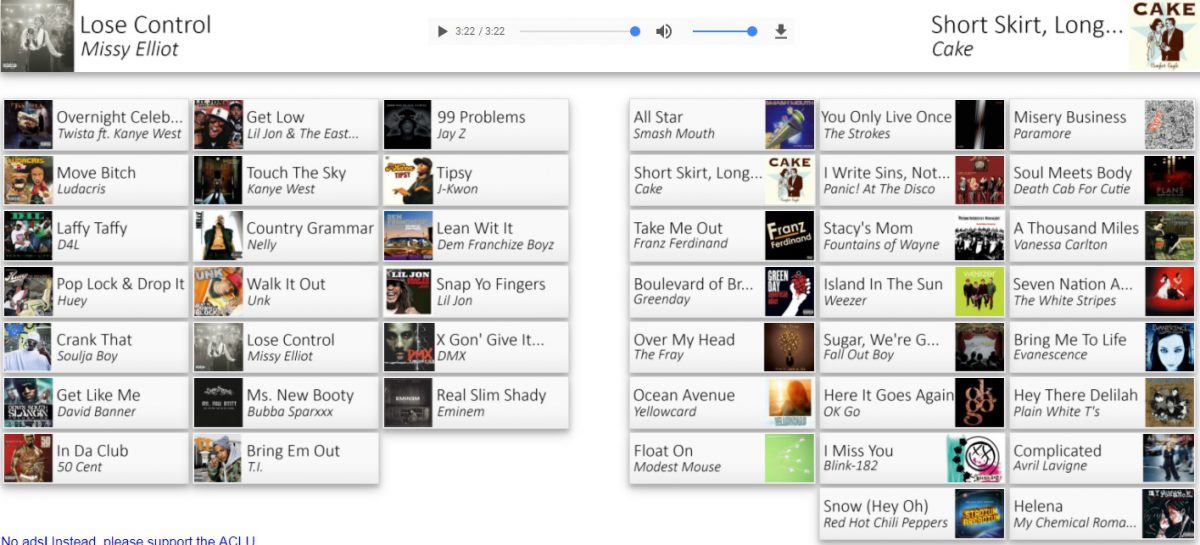Select Real Slim Shady by Eminem
This screenshot has width=1200, height=545.
pos(475,403)
